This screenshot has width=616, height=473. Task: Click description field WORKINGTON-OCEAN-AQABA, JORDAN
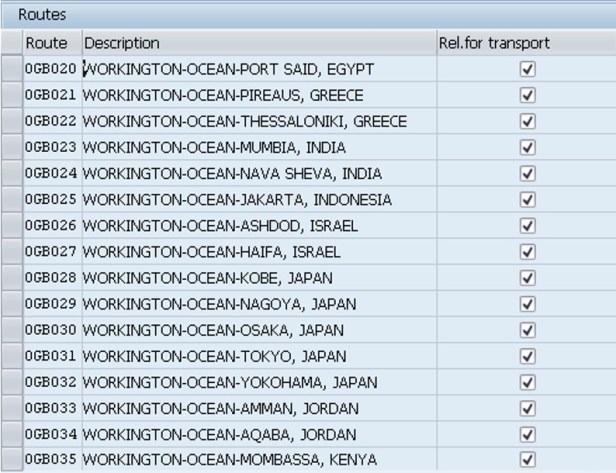tap(220, 434)
